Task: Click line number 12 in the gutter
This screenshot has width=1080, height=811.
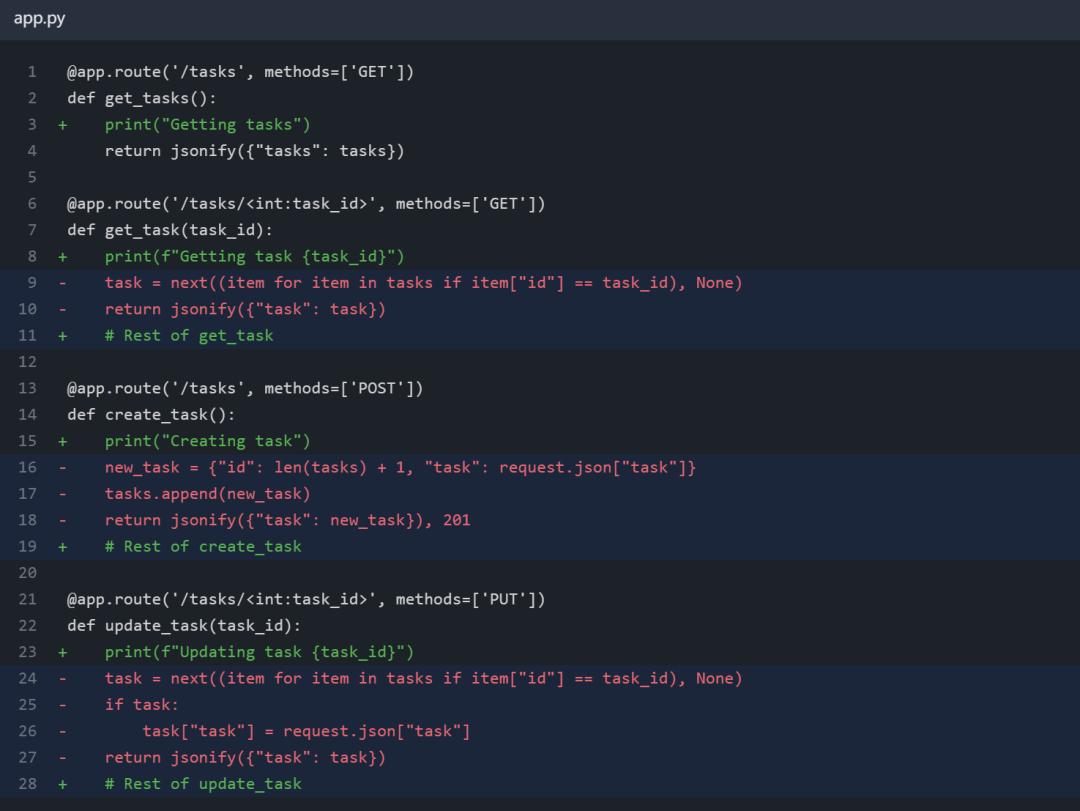Action: (x=27, y=362)
